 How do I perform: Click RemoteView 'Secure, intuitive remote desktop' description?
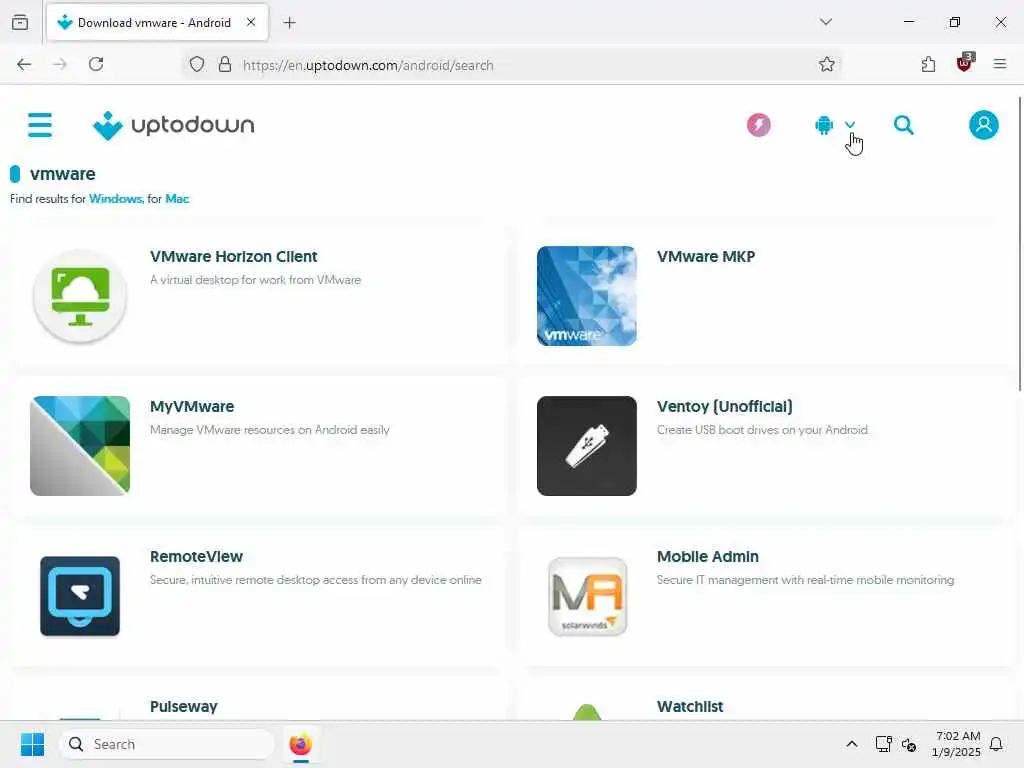point(315,580)
